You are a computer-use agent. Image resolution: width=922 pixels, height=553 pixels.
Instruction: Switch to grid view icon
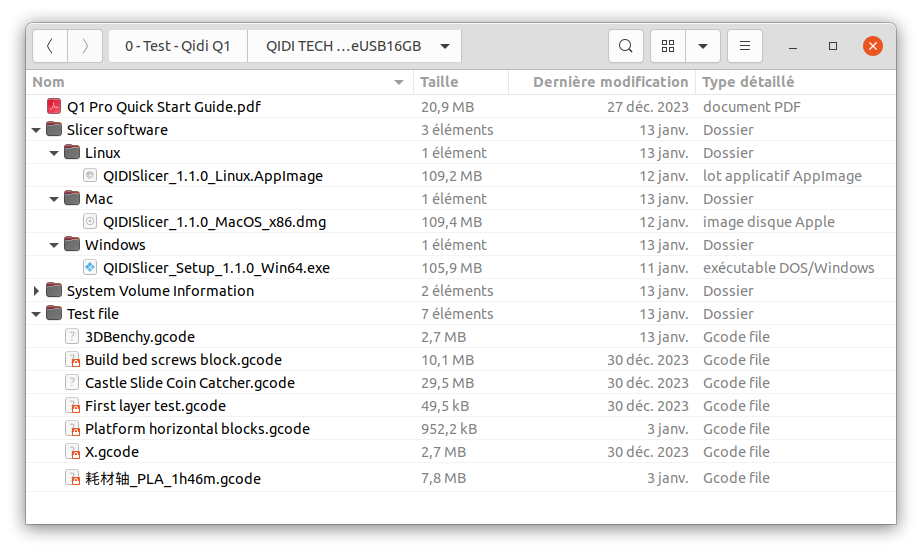point(668,46)
